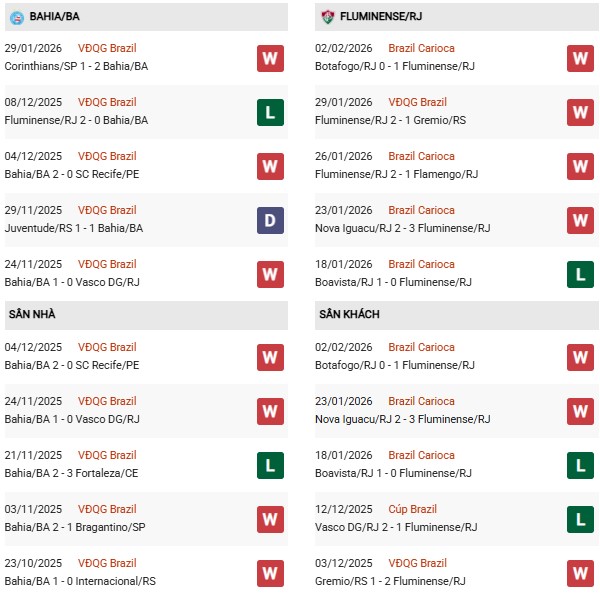Click the L badge for Vasco DG/RJ vs Fluminense/RJ
Image resolution: width=600 pixels, height=595 pixels.
click(x=580, y=519)
